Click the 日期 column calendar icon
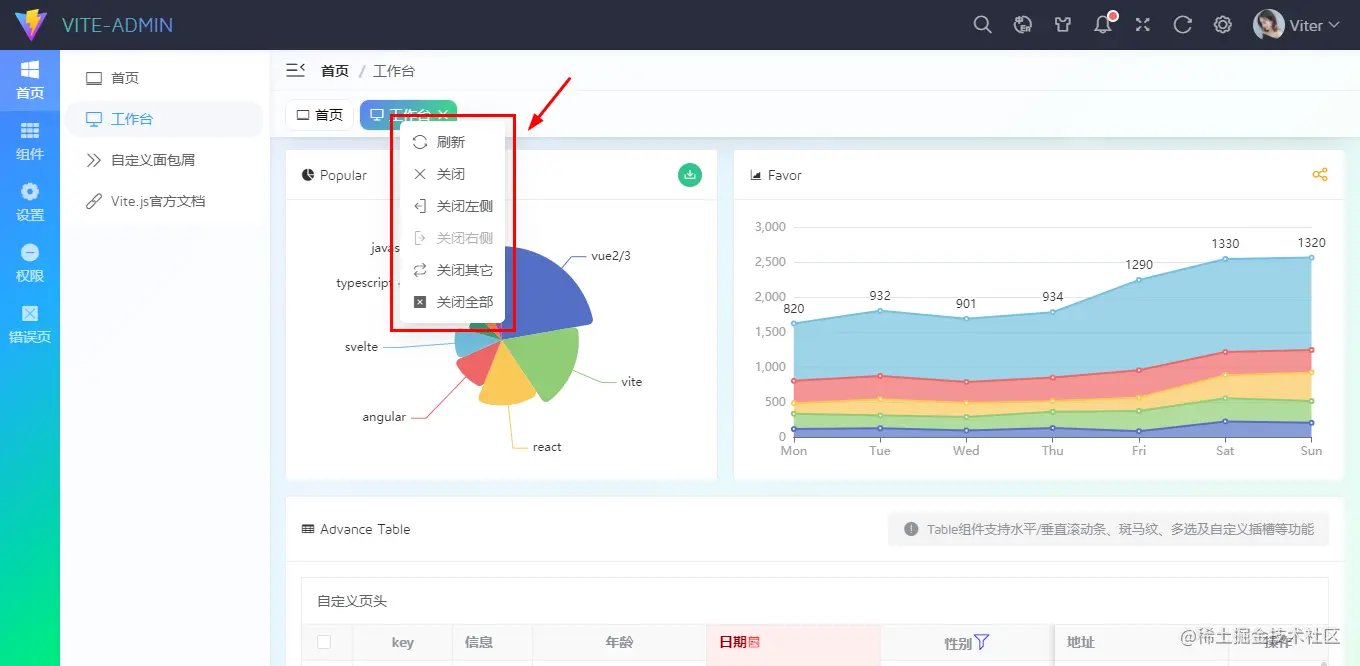 pos(754,642)
